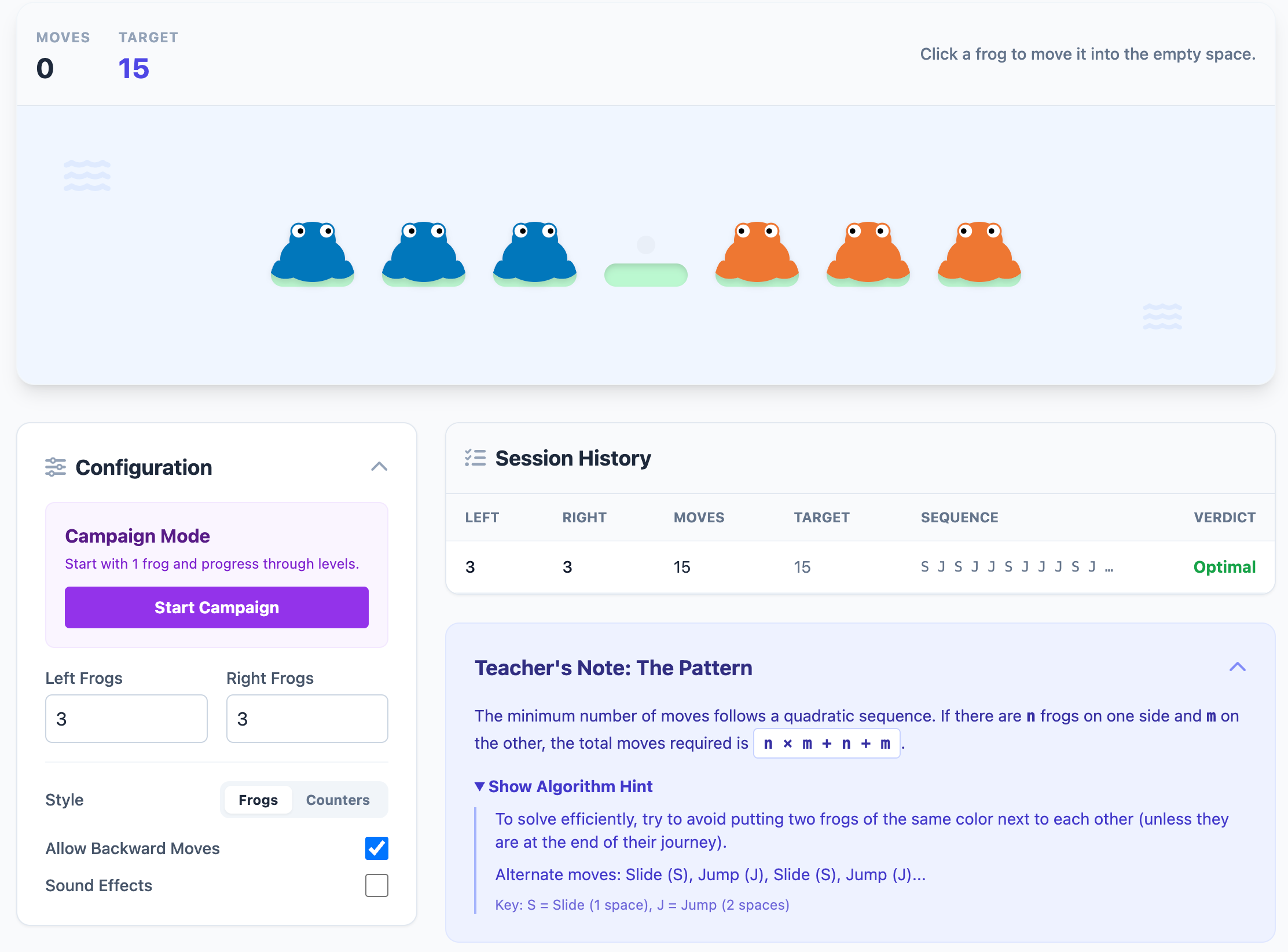
Task: Select the Frogs style option
Action: click(x=258, y=800)
